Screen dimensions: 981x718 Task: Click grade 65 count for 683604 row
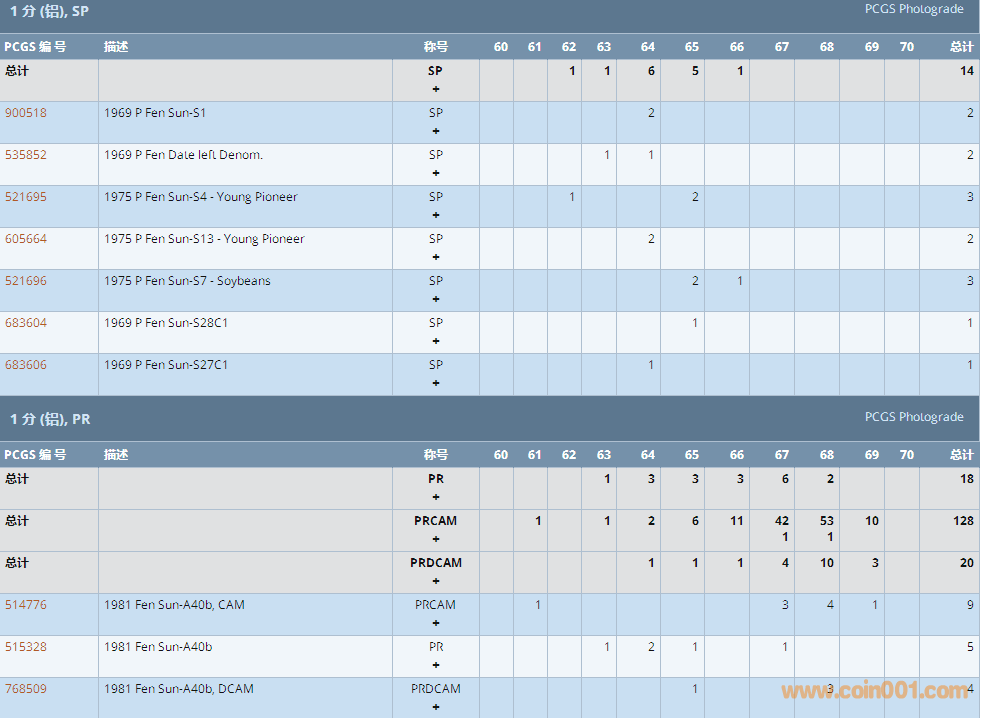(695, 323)
